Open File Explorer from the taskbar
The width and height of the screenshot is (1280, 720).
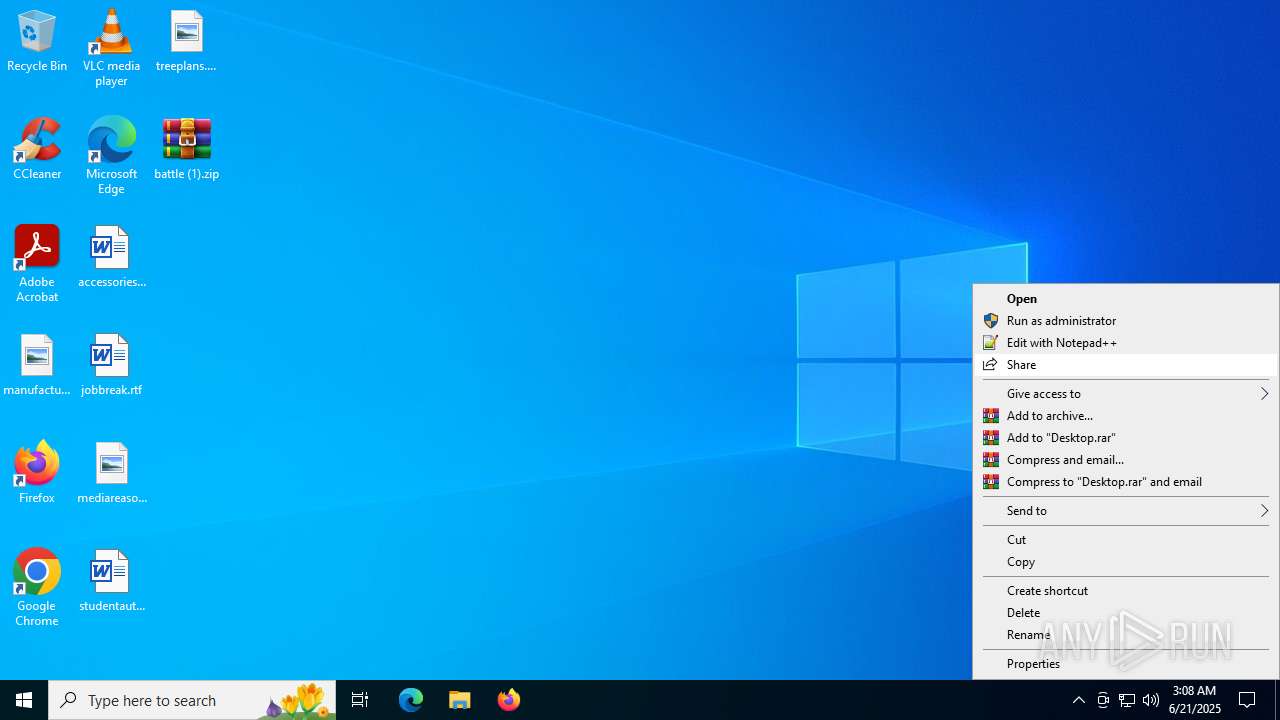[460, 700]
